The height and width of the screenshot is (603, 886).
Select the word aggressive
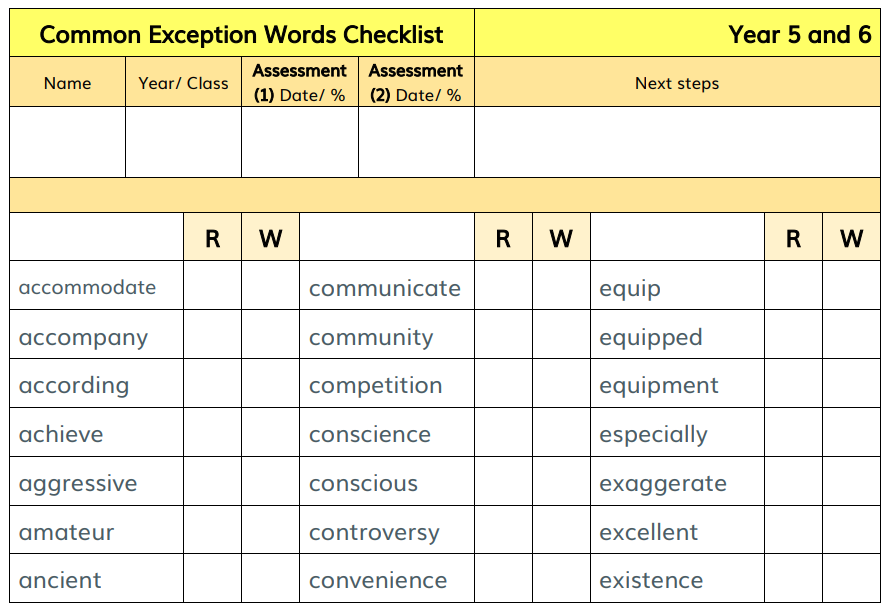[x=78, y=483]
